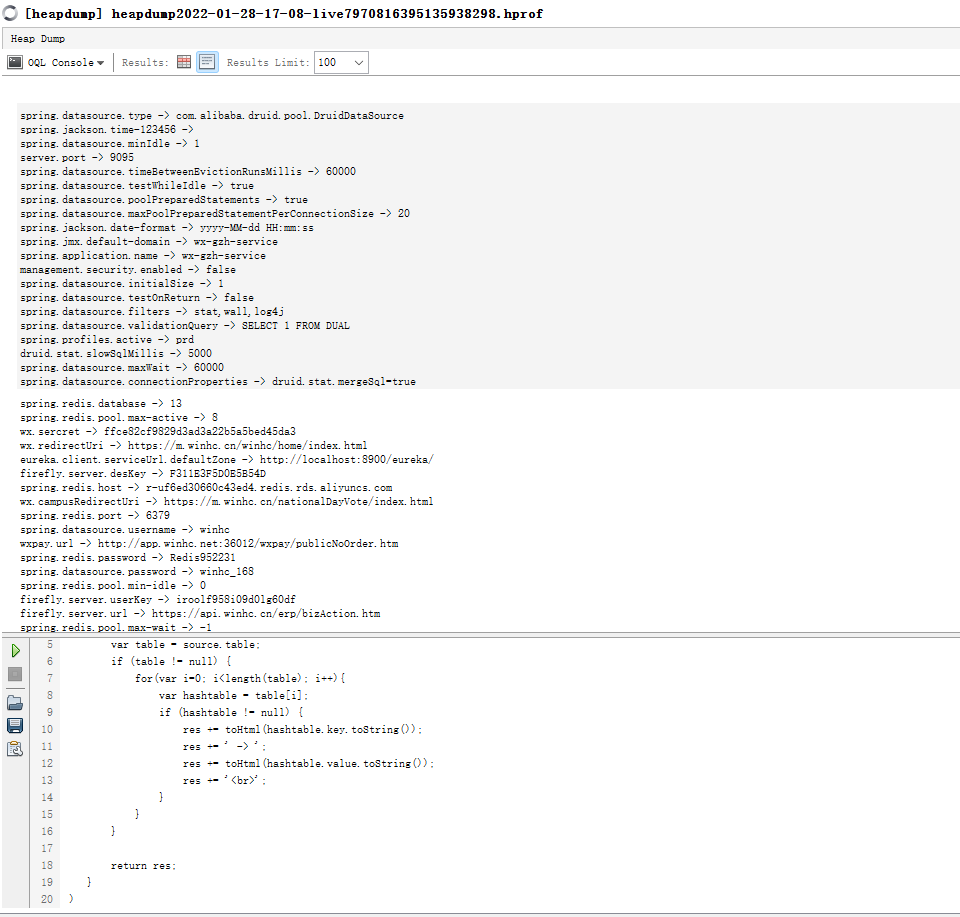Click the spring.datasource.username result line
Image resolution: width=960 pixels, height=917 pixels.
coord(125,529)
